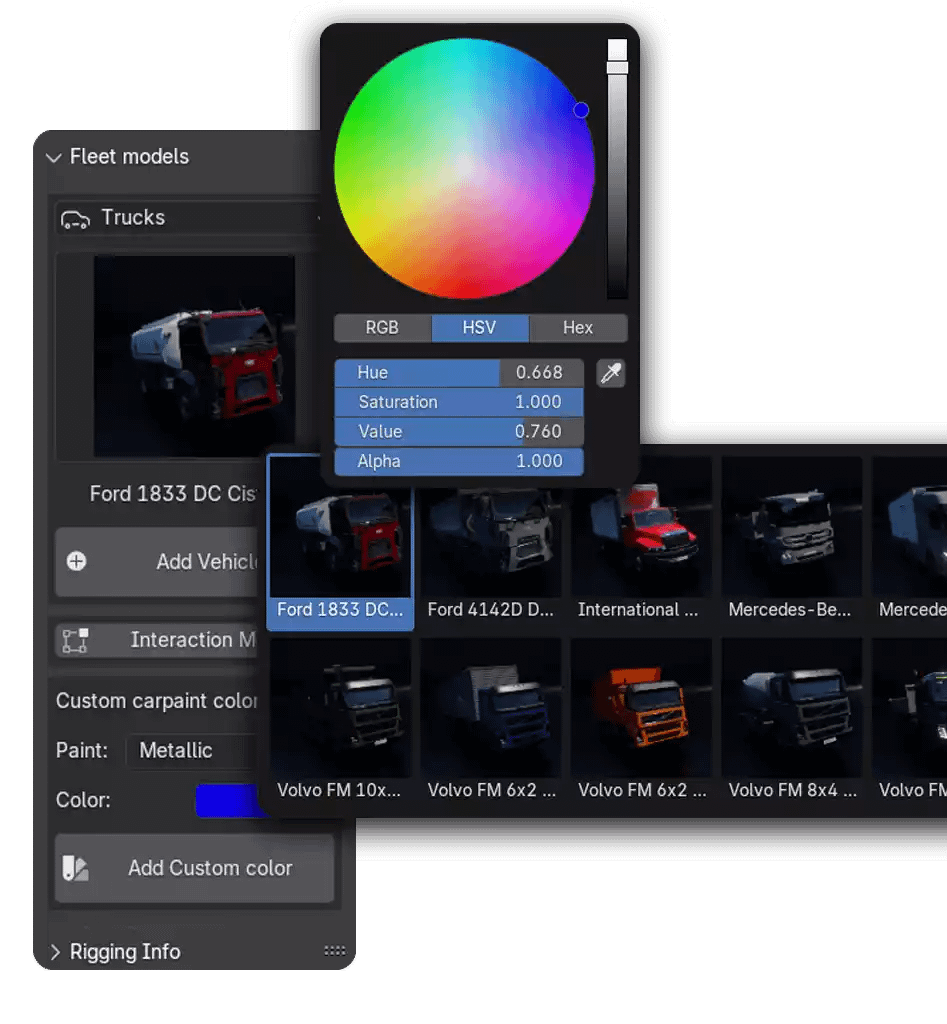This screenshot has width=947, height=1024.
Task: Click the Alpha slider field
Action: (x=458, y=461)
